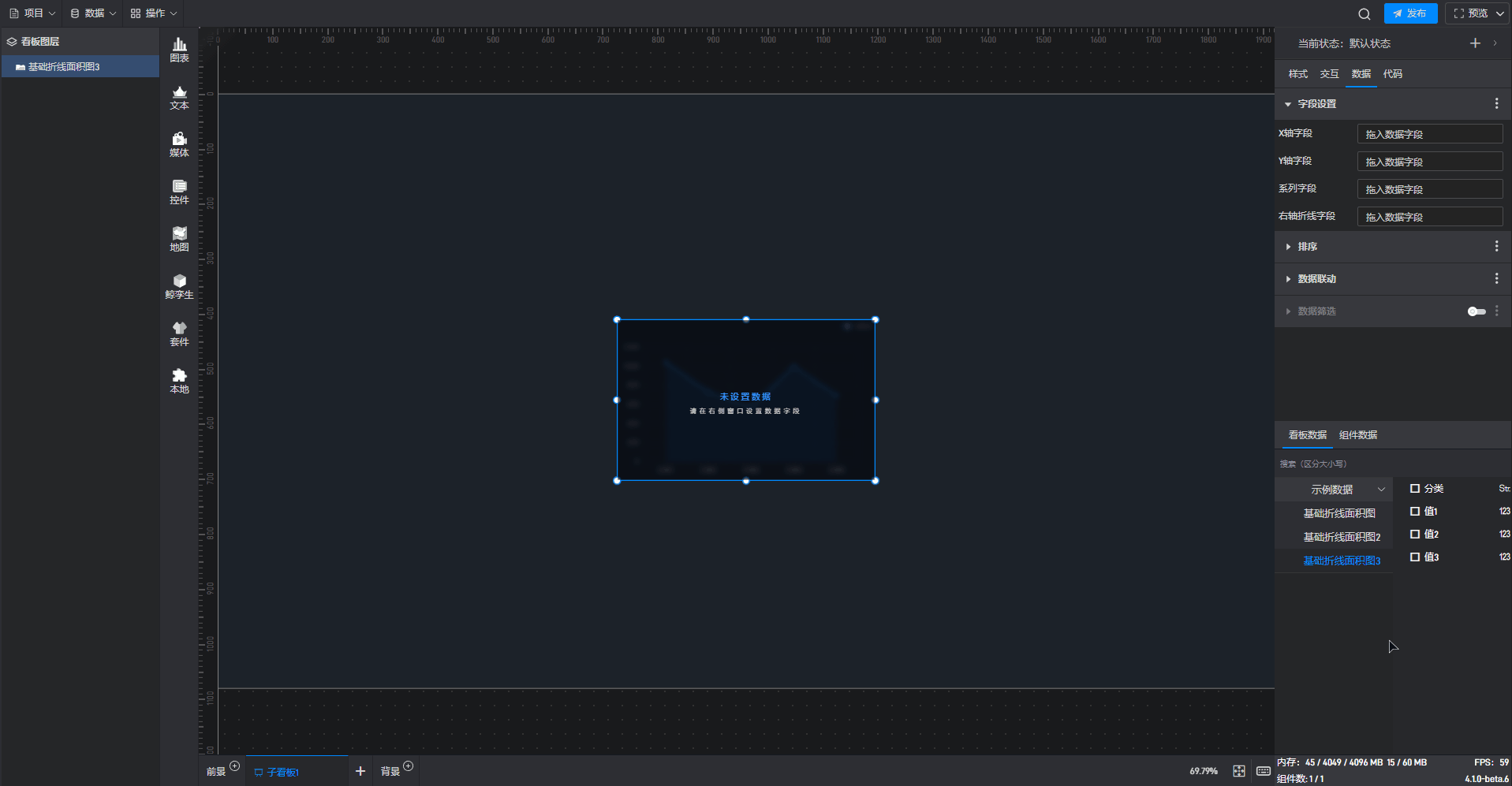Open the 项目 menu dropdown

click(32, 13)
